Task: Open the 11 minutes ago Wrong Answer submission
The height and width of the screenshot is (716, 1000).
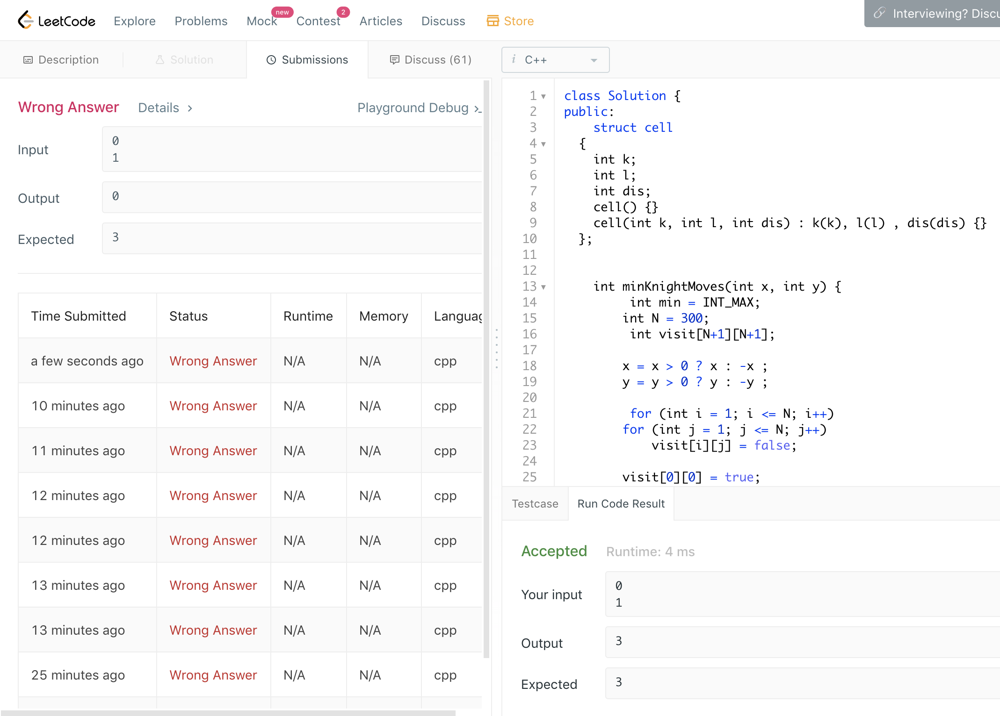Action: tap(213, 451)
